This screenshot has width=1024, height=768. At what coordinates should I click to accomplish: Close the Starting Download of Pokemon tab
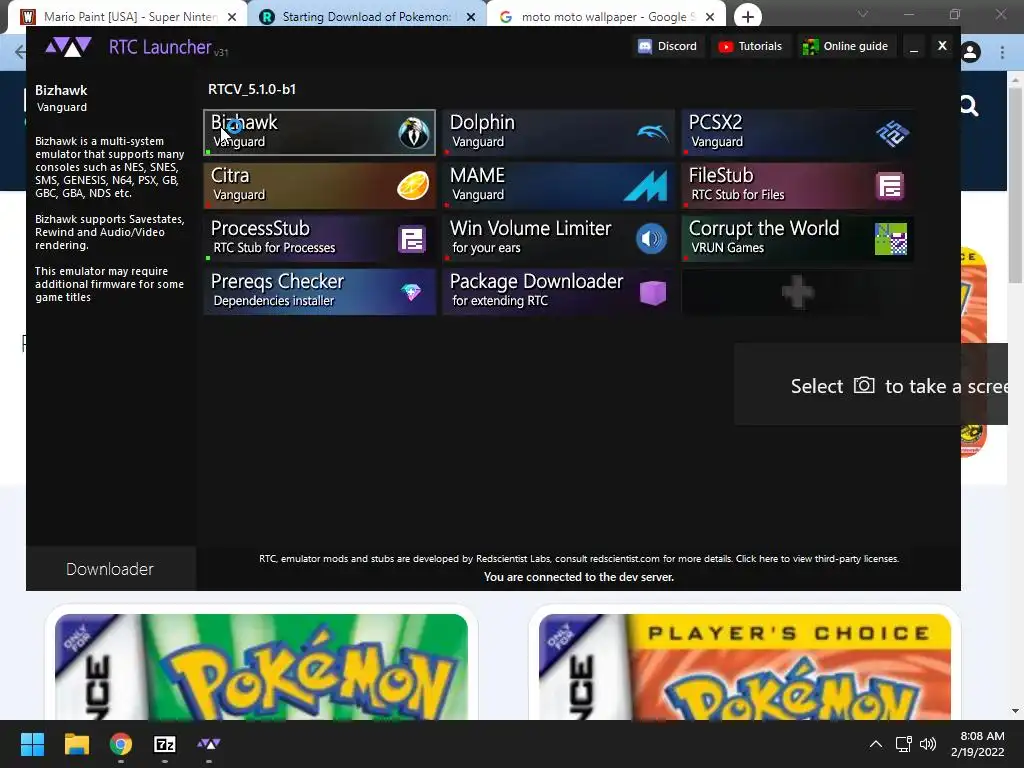tap(471, 17)
